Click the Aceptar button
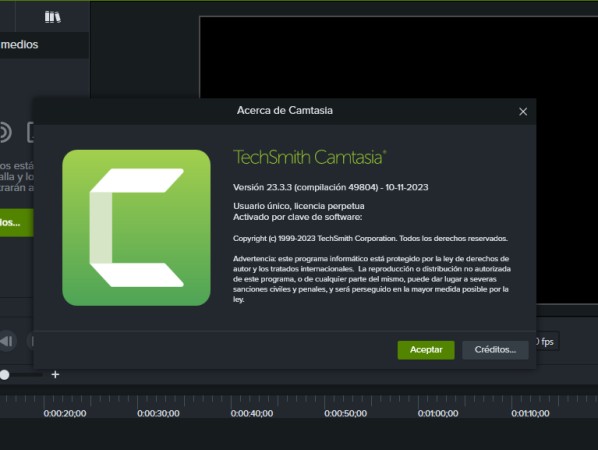This screenshot has width=598, height=450. pyautogui.click(x=426, y=350)
